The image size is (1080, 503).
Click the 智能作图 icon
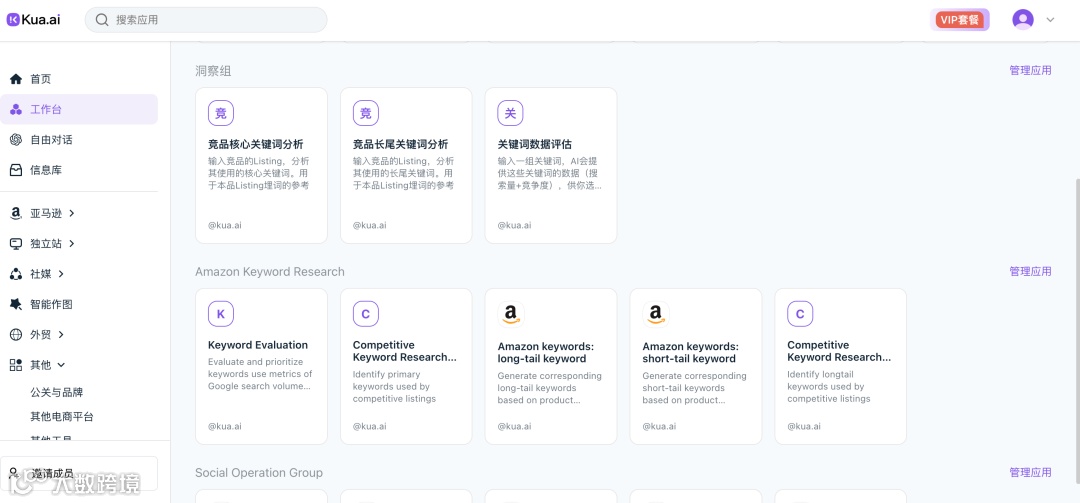point(16,304)
